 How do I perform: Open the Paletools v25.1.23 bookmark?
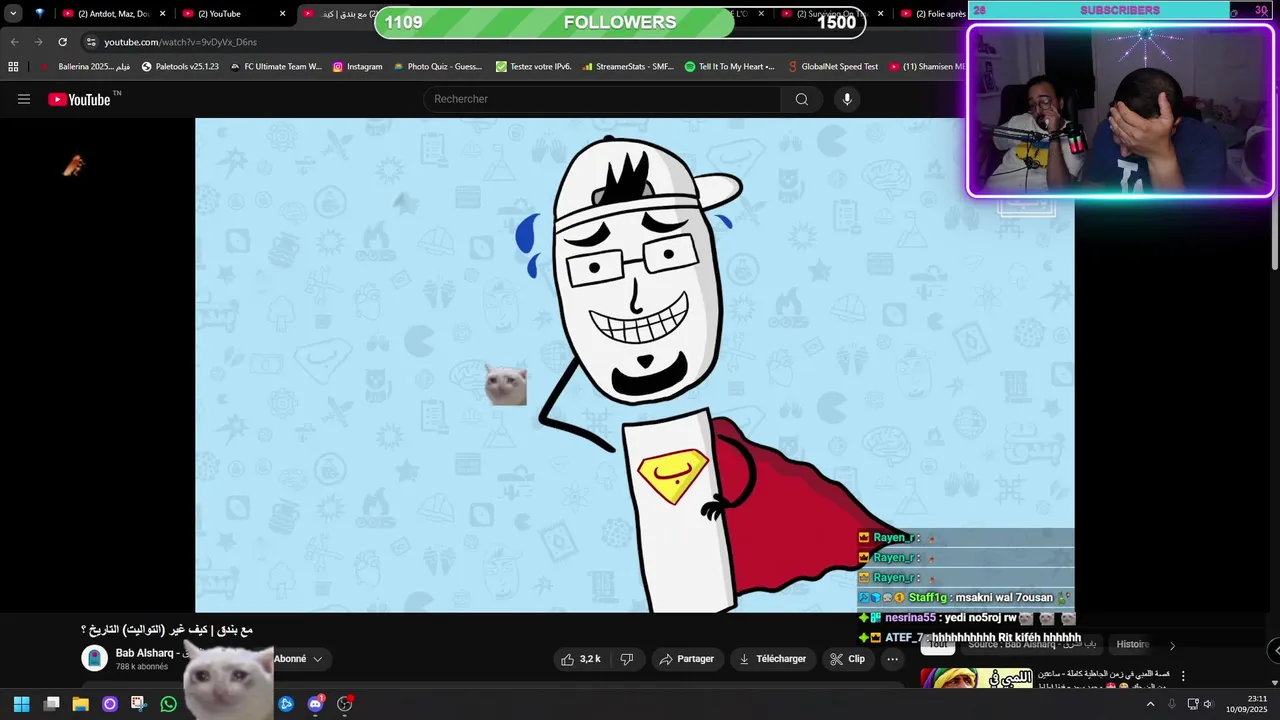coord(180,66)
